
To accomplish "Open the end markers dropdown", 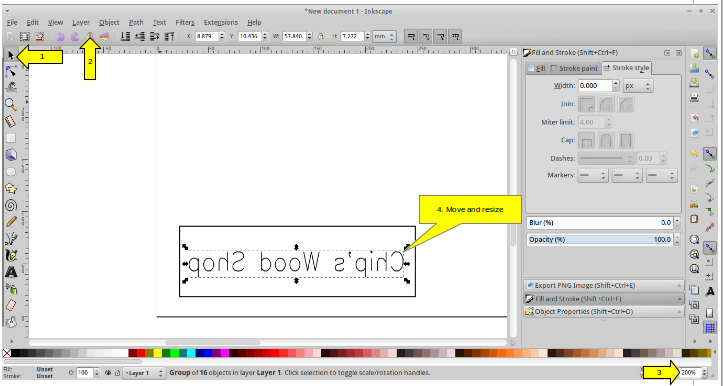I will tap(661, 175).
